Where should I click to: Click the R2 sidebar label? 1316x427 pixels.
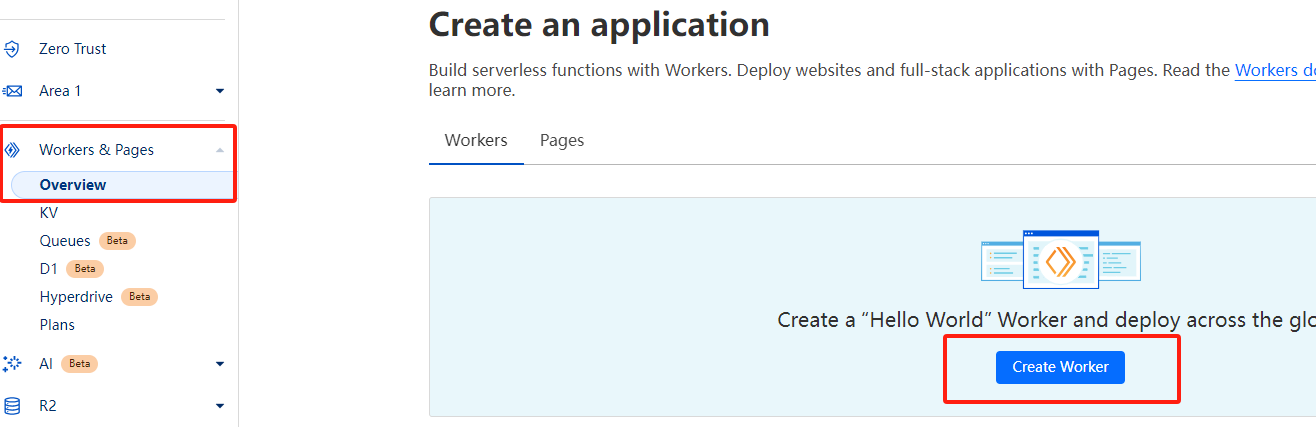coord(48,406)
